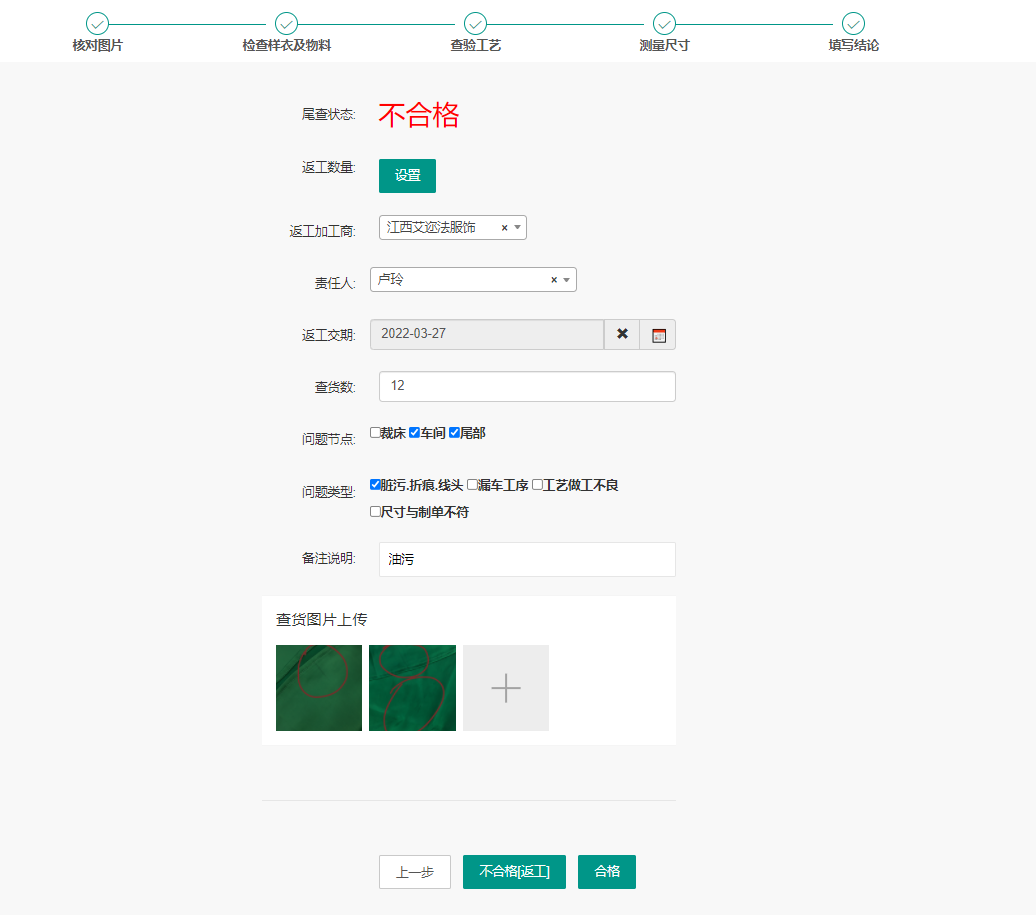Click the 查验工艺 step label
This screenshot has height=915, width=1036.
[x=475, y=44]
